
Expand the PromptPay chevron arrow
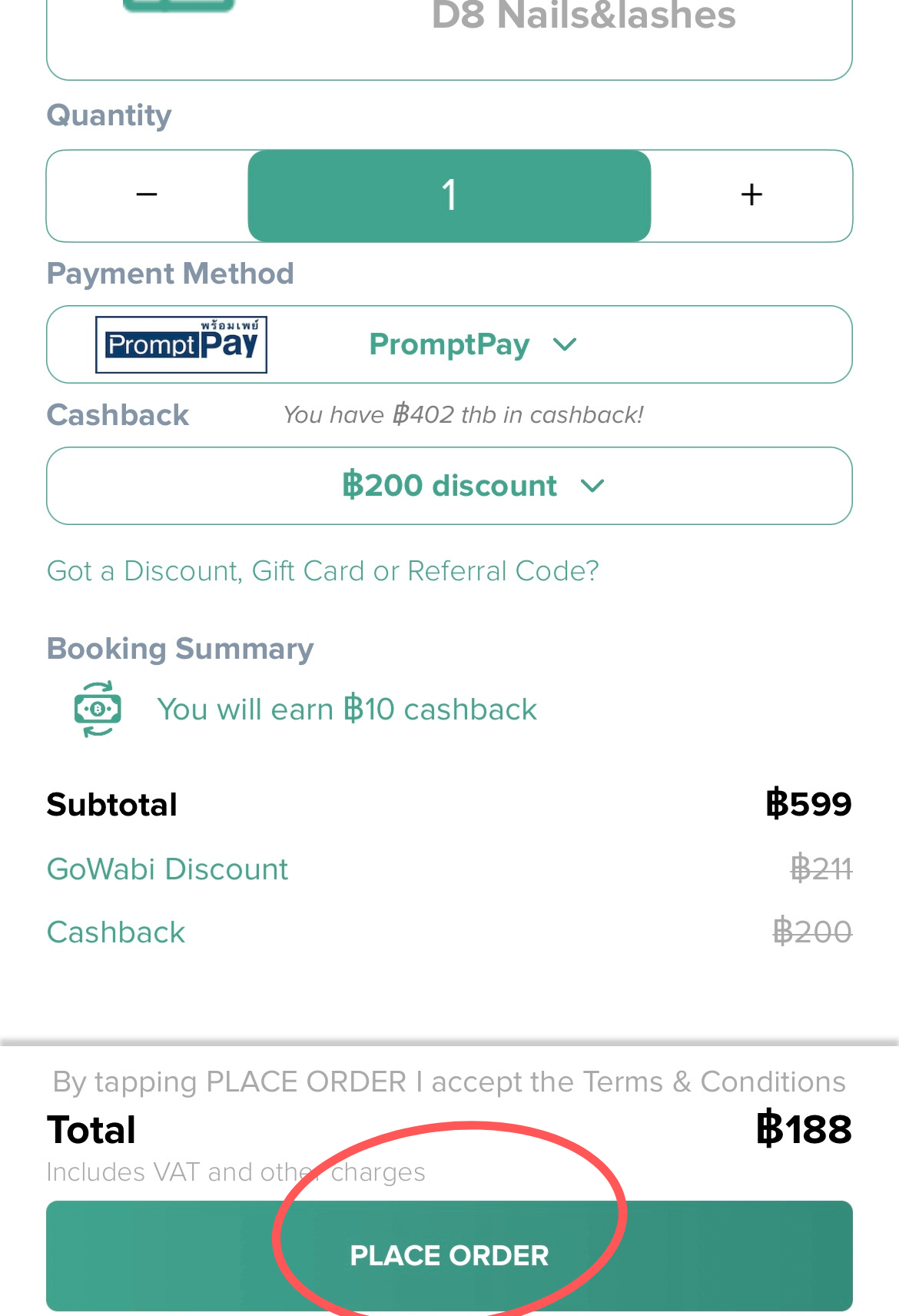[x=565, y=344]
